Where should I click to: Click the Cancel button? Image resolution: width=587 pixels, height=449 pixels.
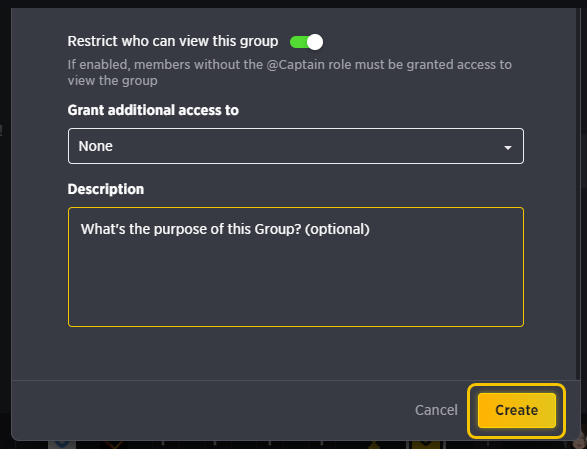[x=436, y=410]
